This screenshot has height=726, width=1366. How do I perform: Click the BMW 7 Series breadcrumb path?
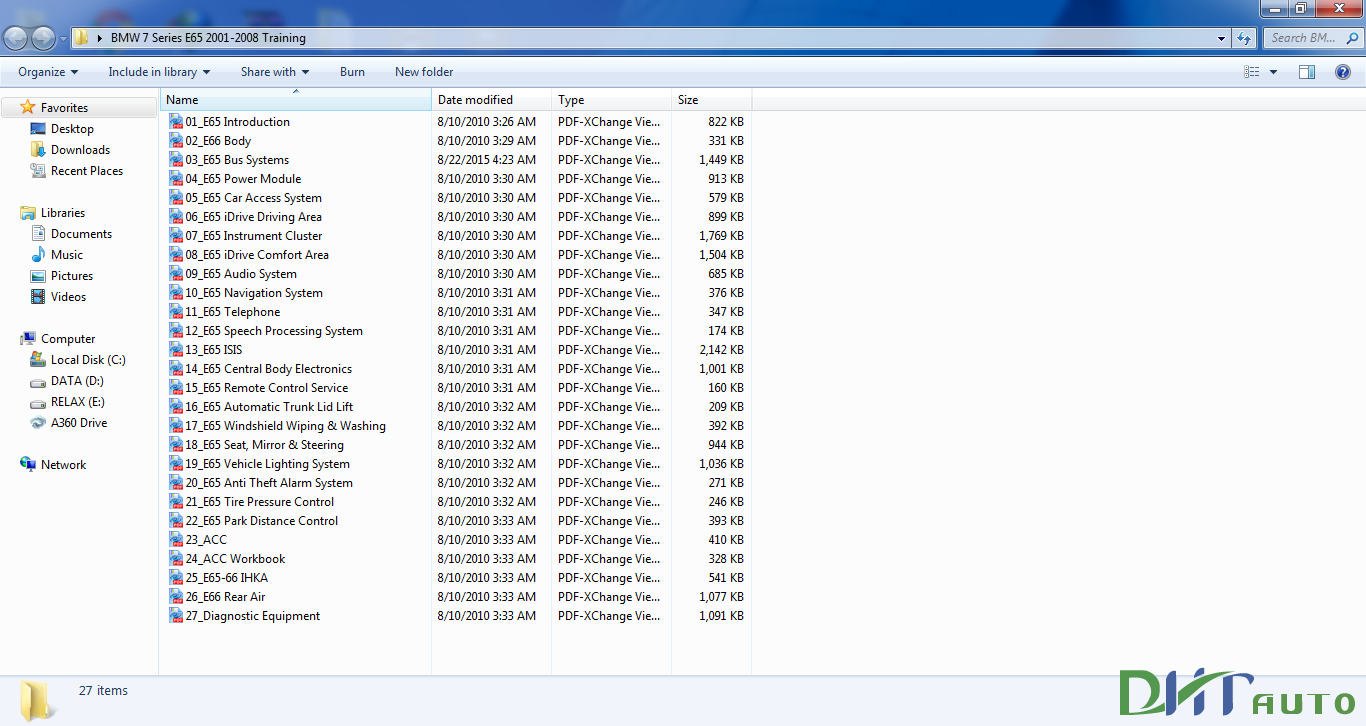pos(208,38)
